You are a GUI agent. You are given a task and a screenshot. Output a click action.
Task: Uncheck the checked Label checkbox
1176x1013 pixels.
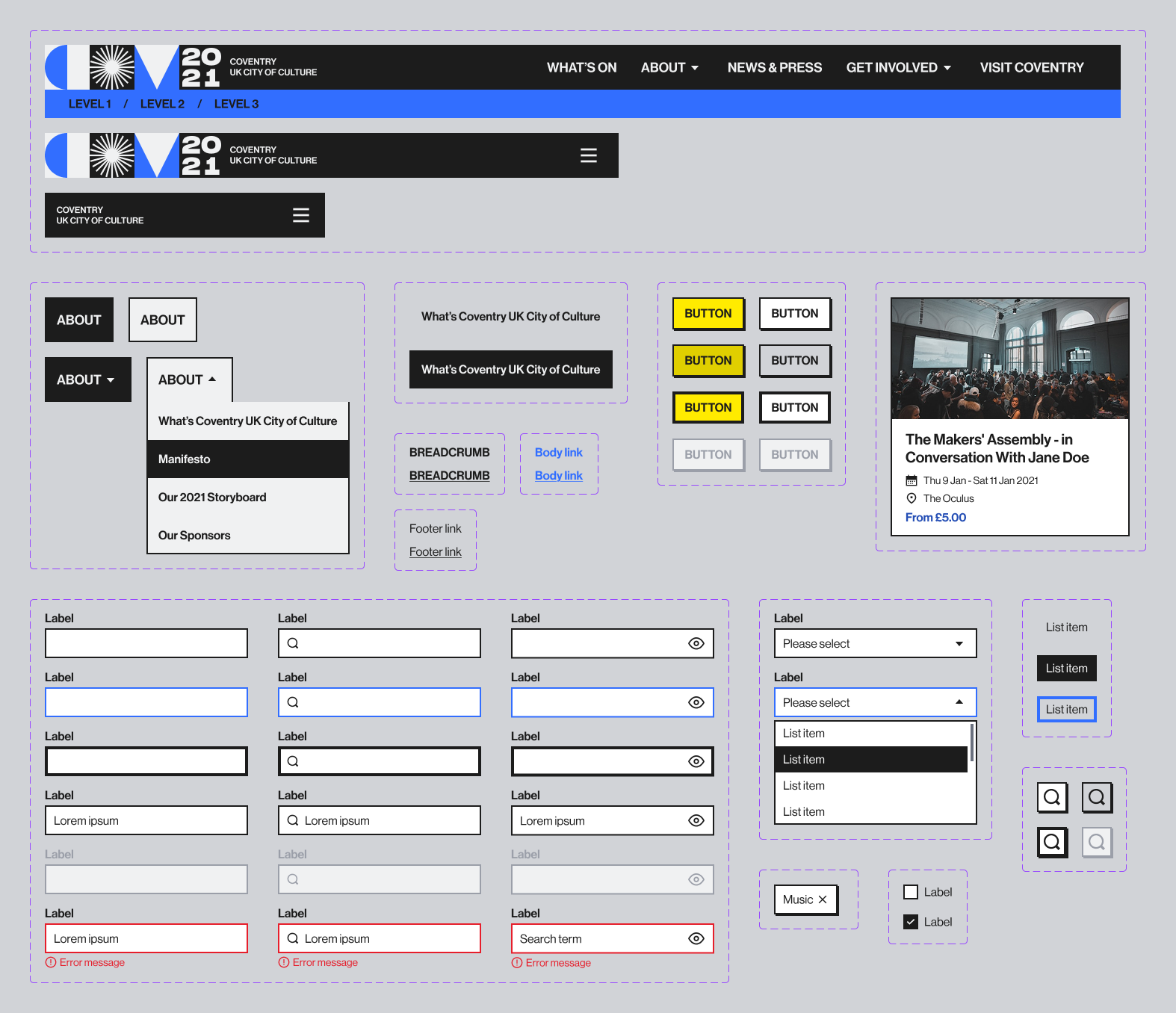click(911, 922)
